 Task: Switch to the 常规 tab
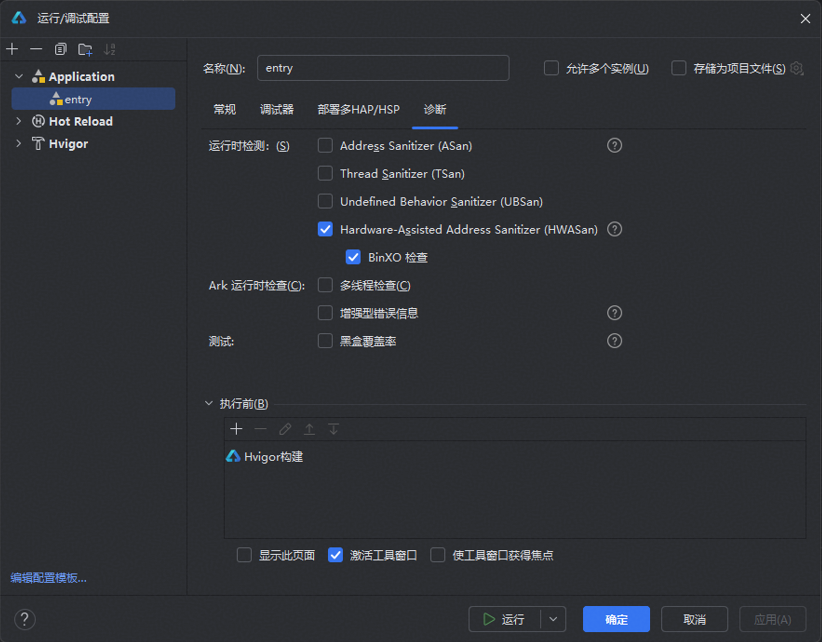[x=224, y=109]
